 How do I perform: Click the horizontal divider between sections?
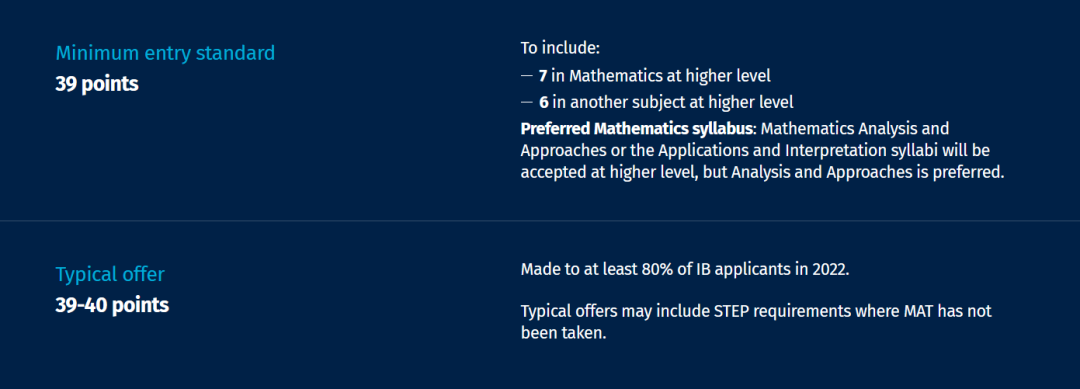[x=540, y=221]
